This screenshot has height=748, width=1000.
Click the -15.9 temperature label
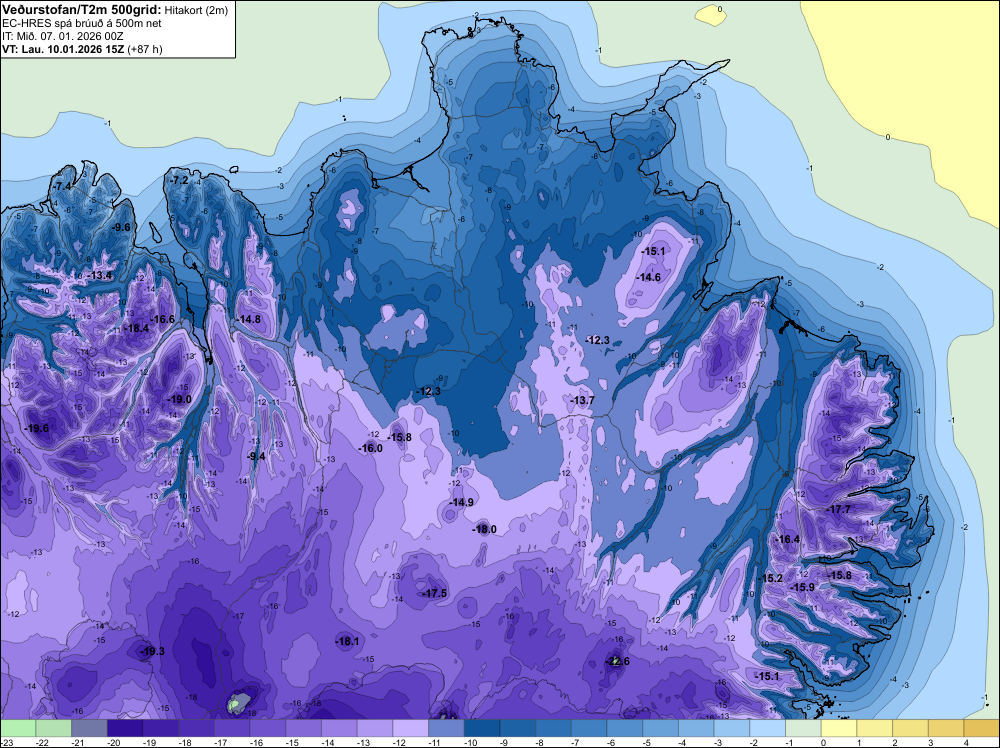point(802,587)
